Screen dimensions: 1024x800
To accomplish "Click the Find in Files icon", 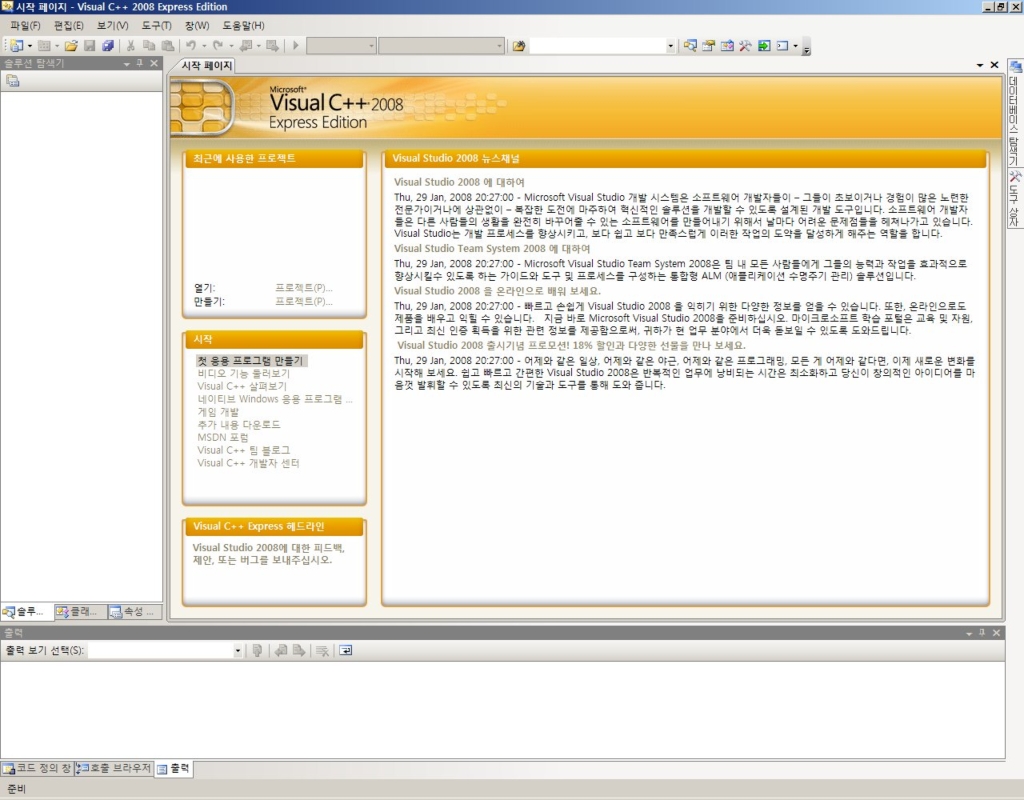I will click(519, 46).
